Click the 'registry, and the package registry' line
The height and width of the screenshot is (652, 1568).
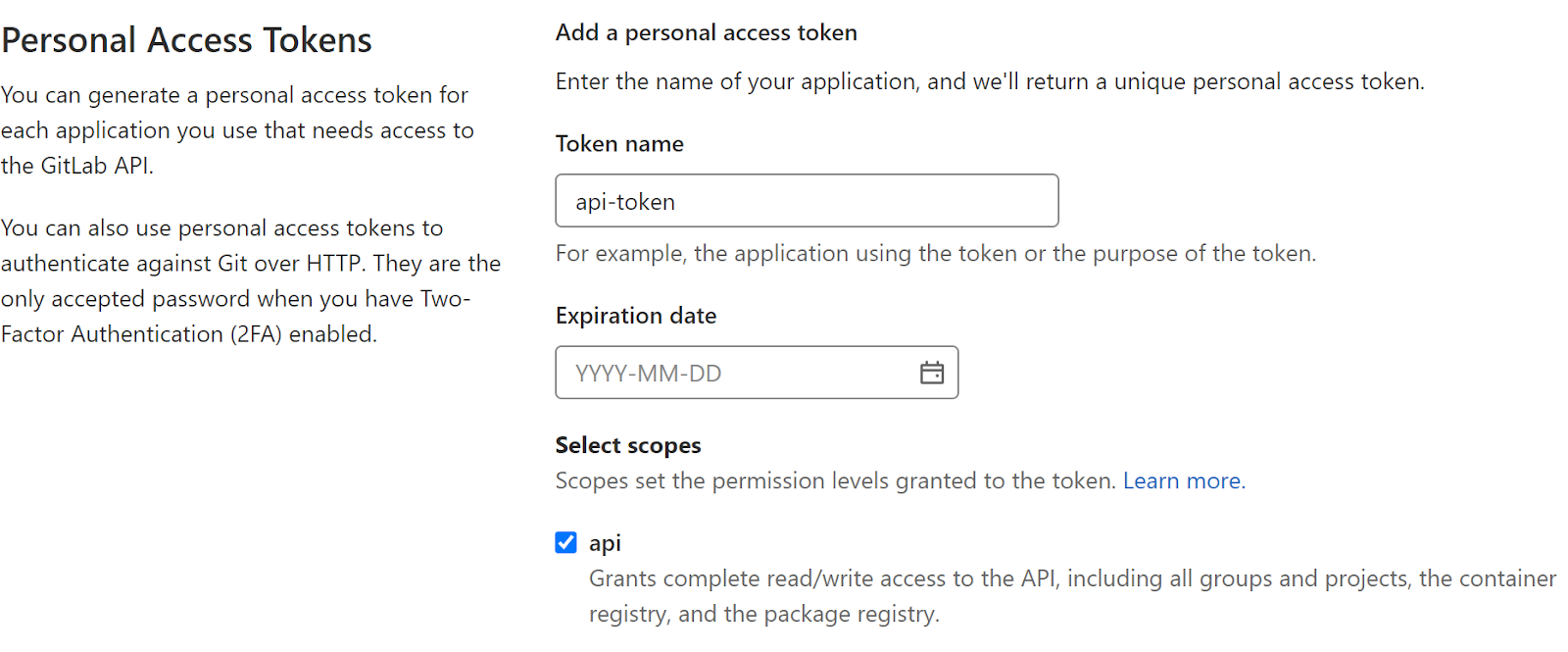tap(763, 615)
